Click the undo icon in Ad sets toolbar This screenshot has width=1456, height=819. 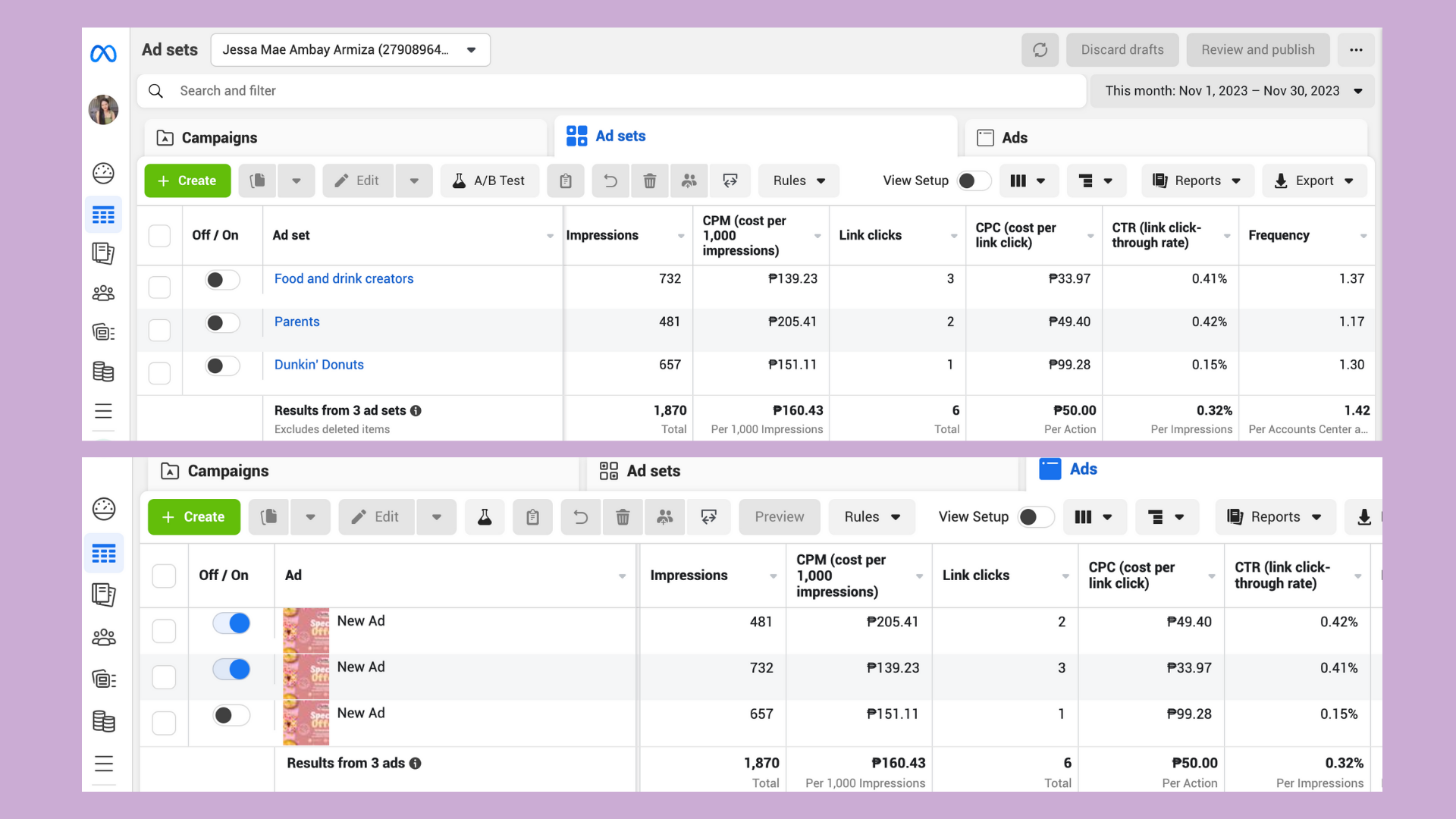click(x=610, y=180)
